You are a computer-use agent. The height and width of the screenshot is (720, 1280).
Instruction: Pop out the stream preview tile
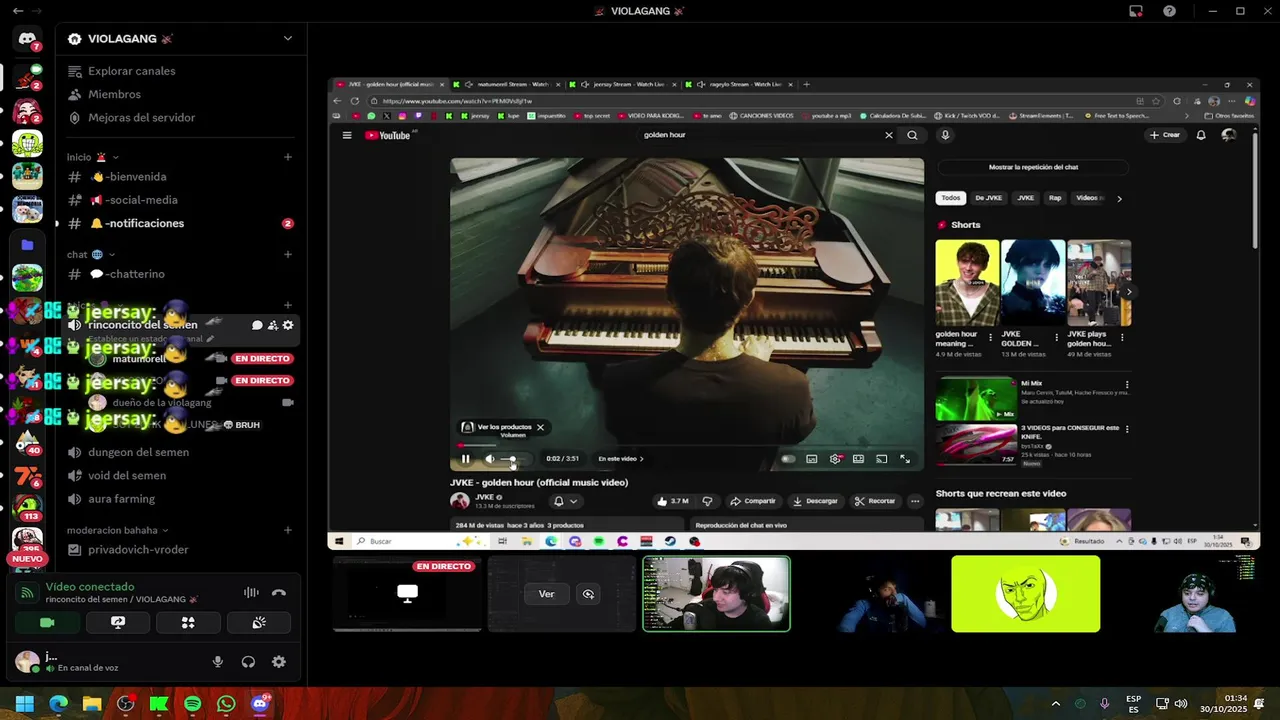[588, 594]
